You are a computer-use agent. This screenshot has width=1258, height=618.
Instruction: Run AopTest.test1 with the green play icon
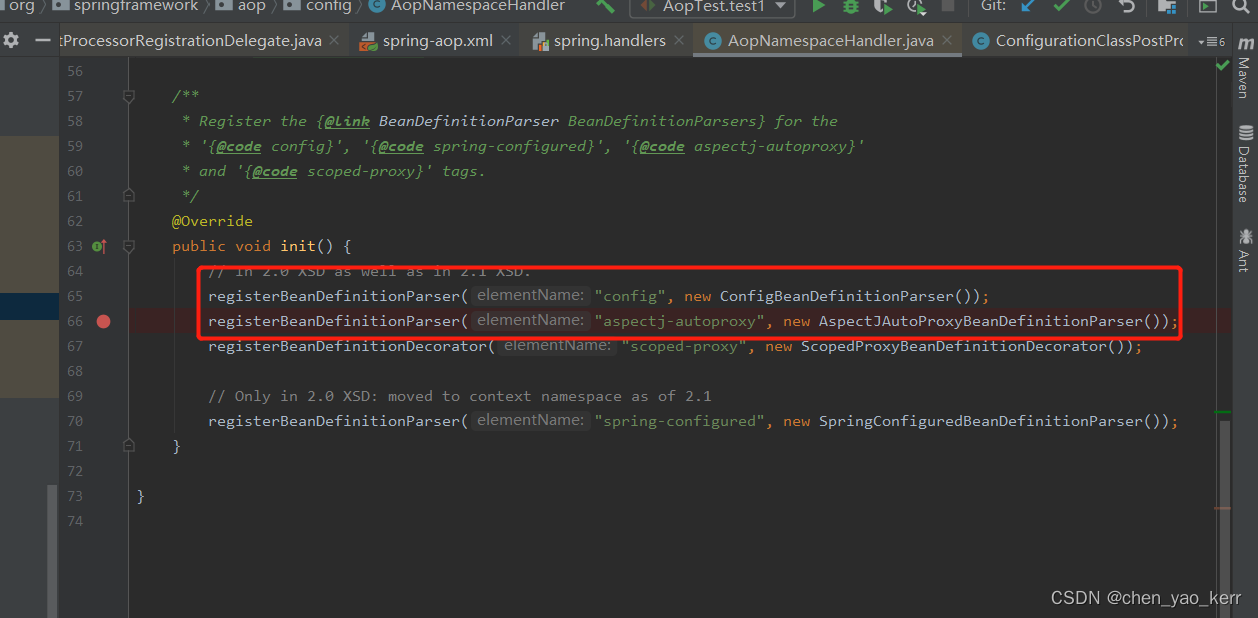[x=819, y=7]
